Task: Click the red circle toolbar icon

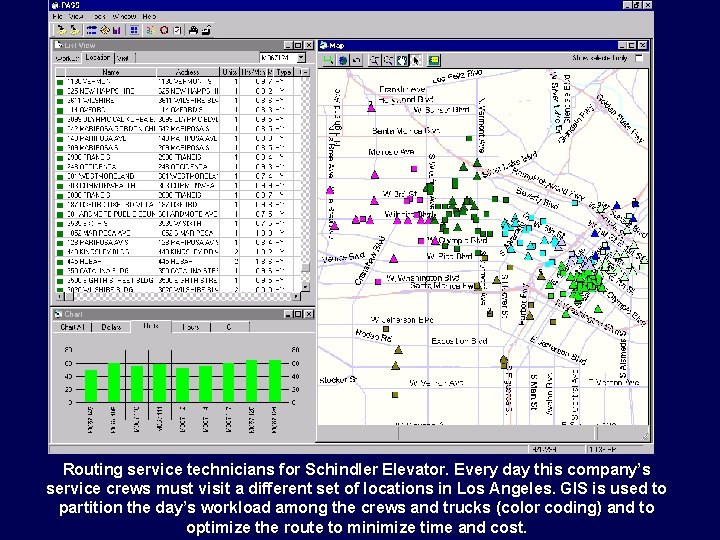Action: click(164, 30)
